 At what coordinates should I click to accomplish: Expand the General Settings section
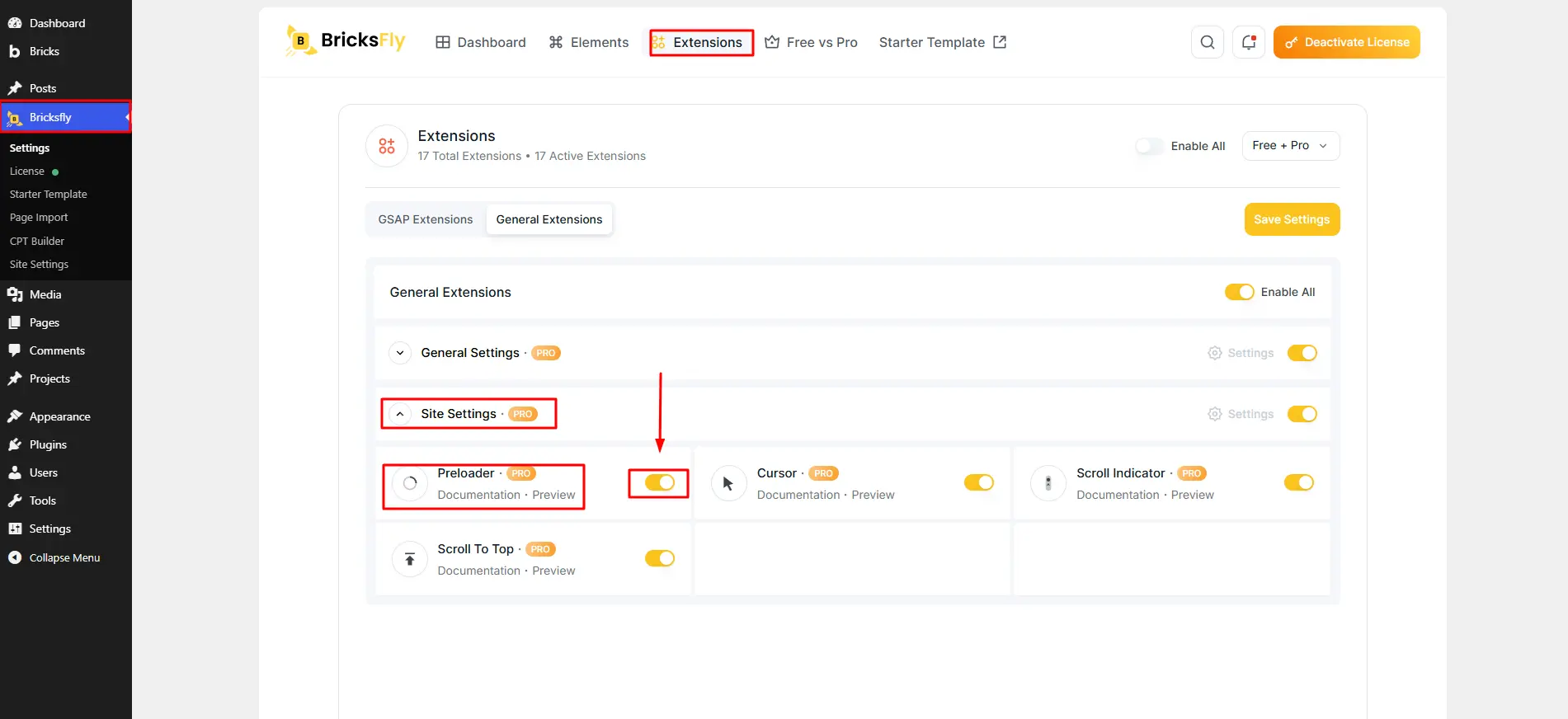click(400, 353)
